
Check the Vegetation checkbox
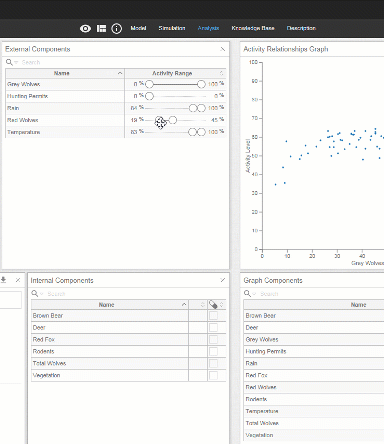213,376
